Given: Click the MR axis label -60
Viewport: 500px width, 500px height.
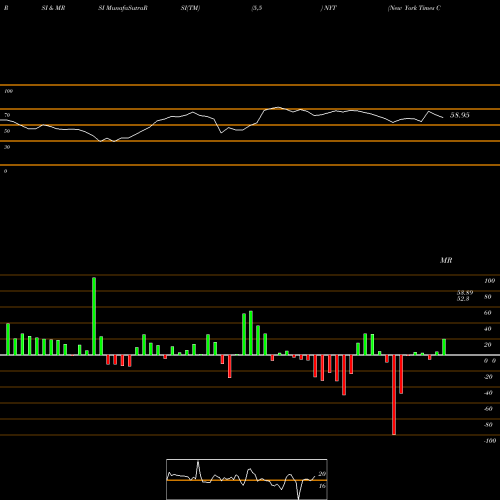Looking at the screenshot, I should pos(488,409).
